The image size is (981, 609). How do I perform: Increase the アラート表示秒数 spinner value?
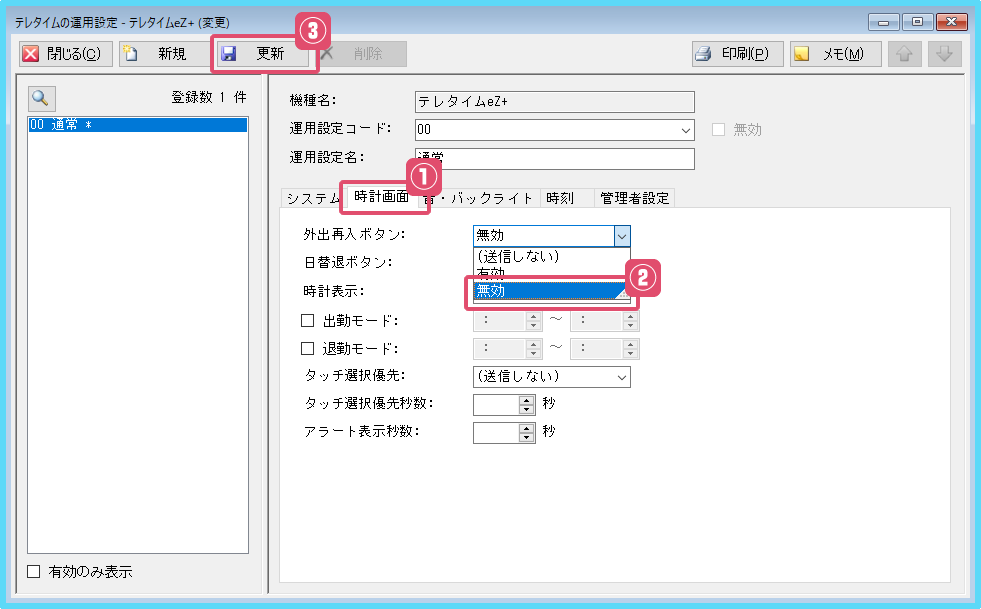[x=527, y=427]
